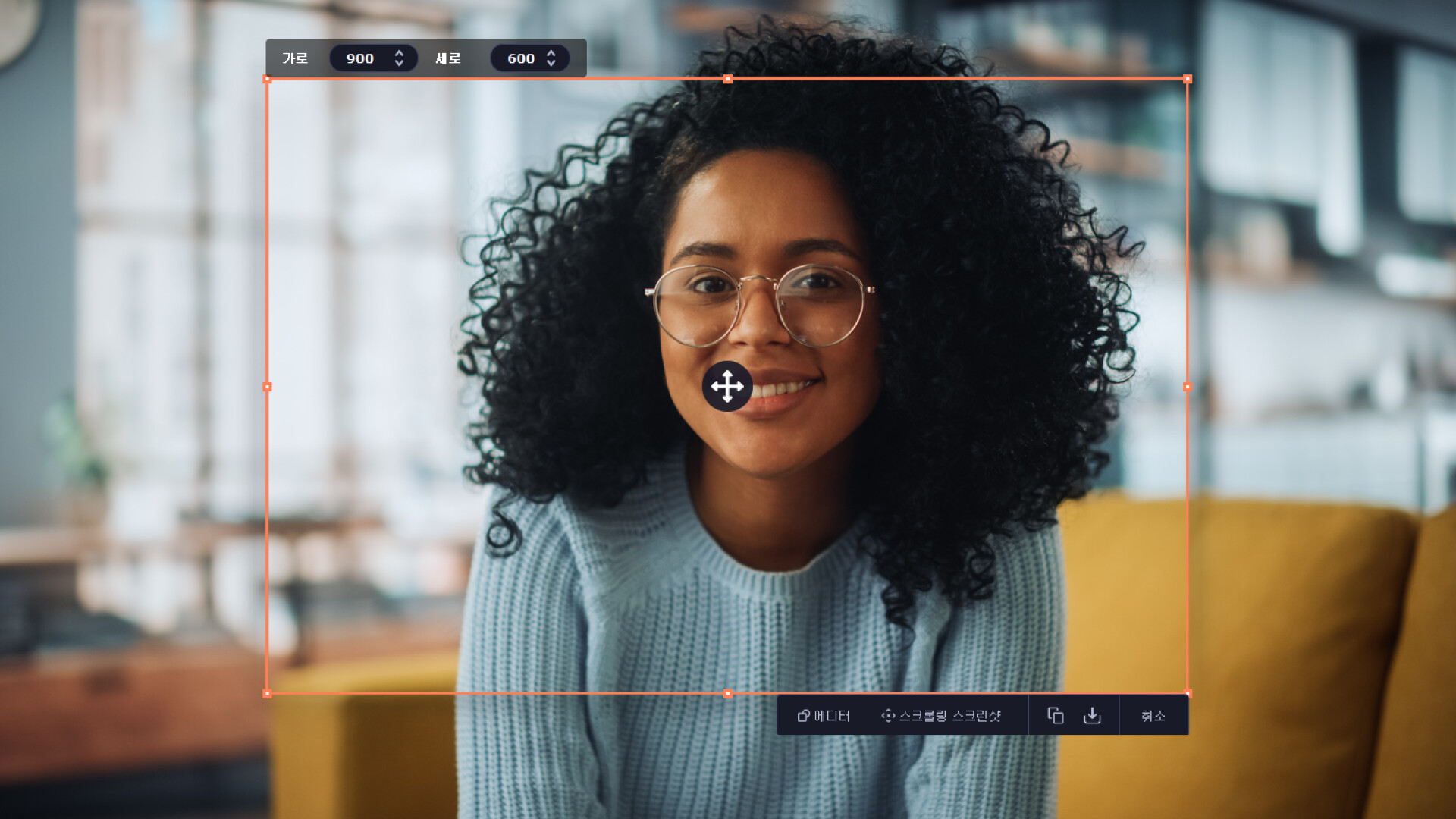
Task: Click 취소 to cancel the capture
Action: [x=1153, y=716]
